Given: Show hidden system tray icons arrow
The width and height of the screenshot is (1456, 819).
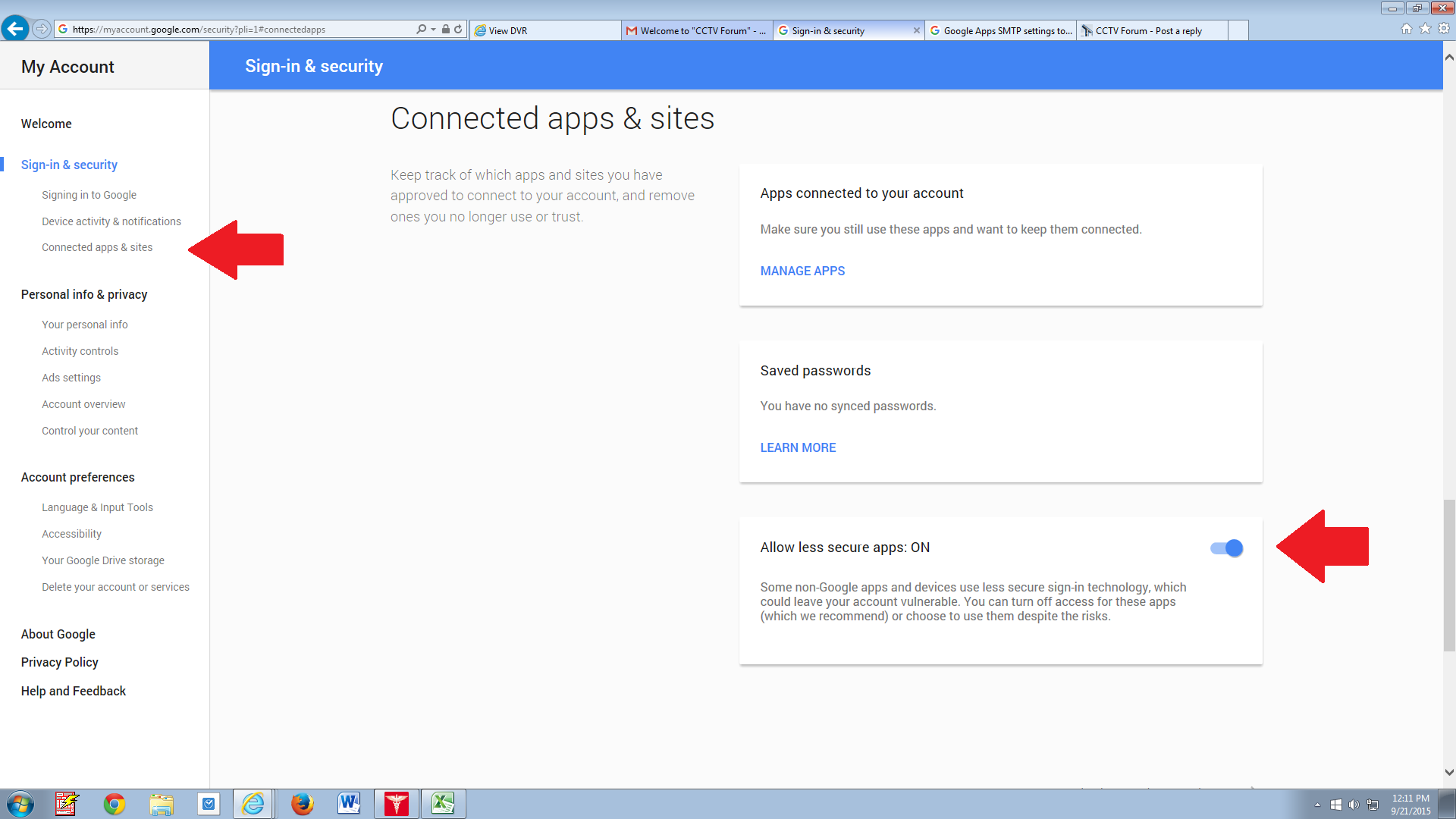Looking at the screenshot, I should 1317,805.
